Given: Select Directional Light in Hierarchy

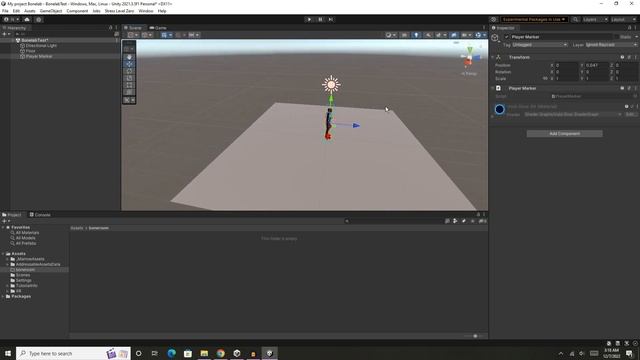Looking at the screenshot, I should 41,46.
